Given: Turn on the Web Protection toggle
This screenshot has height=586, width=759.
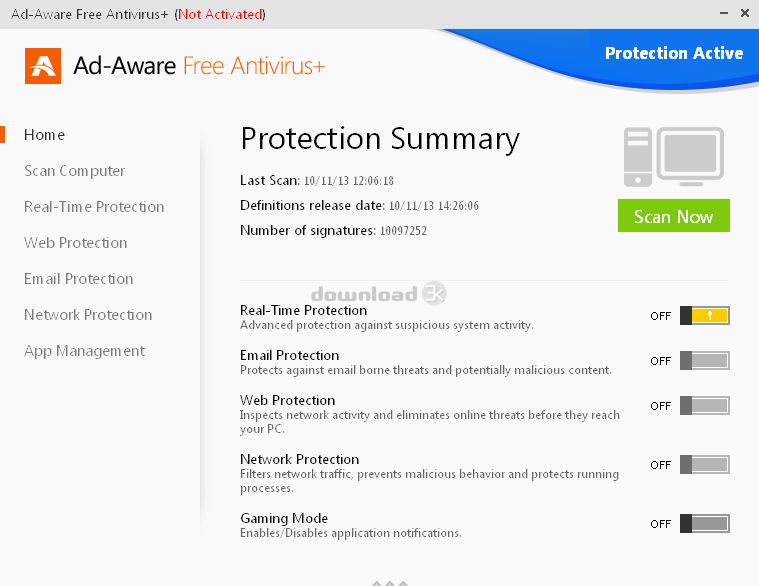Looking at the screenshot, I should (x=704, y=406).
